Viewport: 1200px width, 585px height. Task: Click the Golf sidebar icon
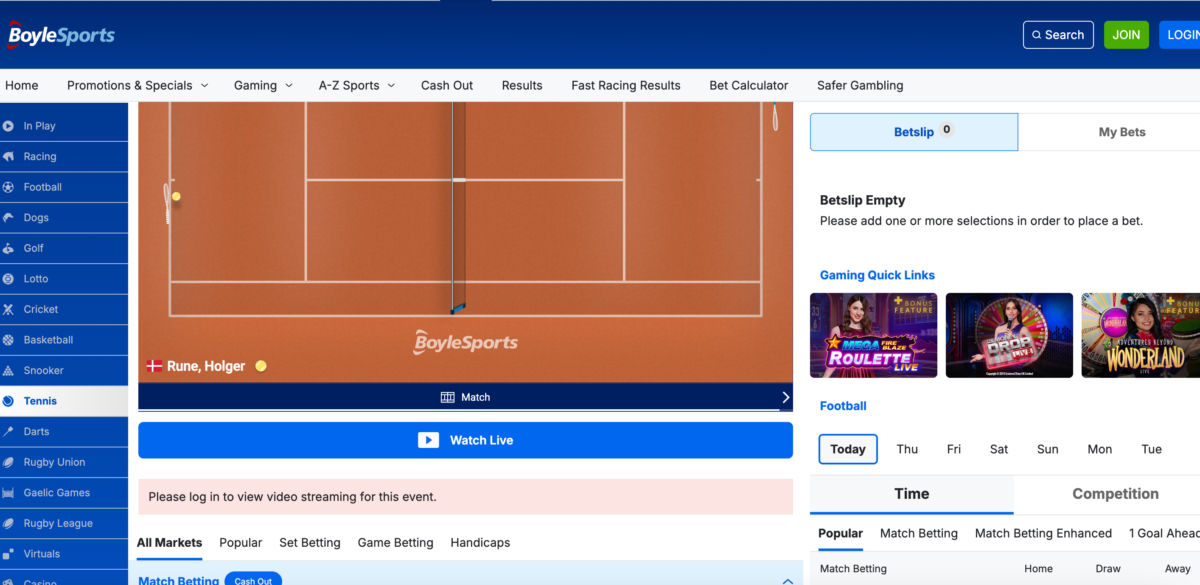click(9, 248)
